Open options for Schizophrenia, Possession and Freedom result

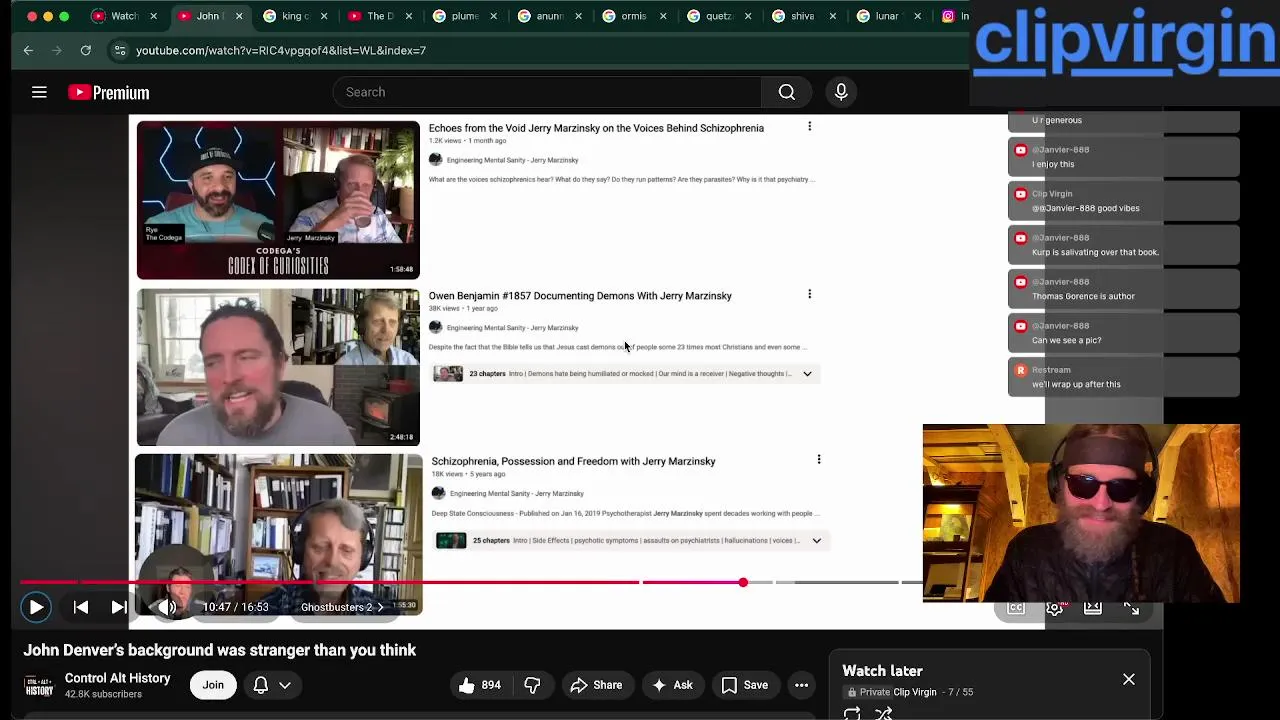[x=818, y=460]
